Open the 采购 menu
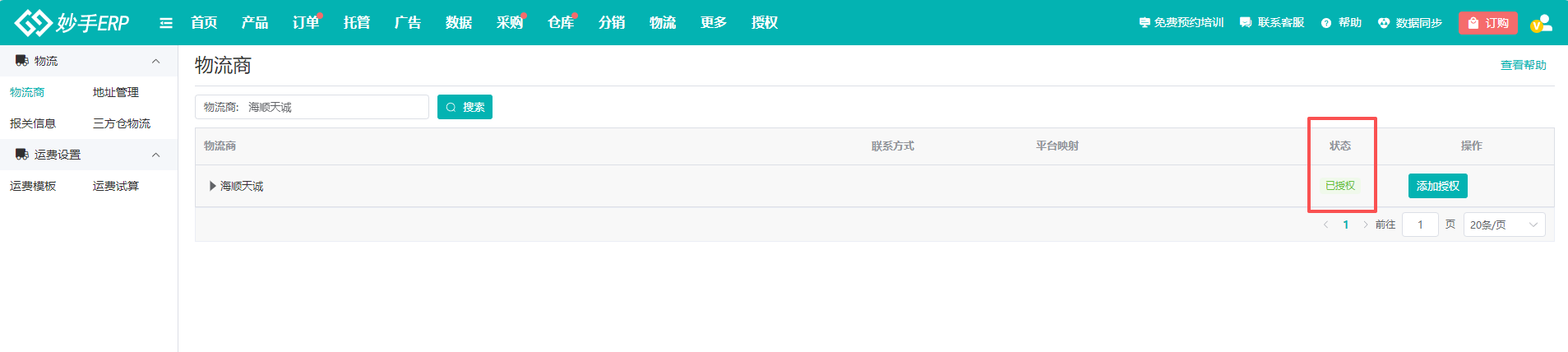 pos(510,22)
